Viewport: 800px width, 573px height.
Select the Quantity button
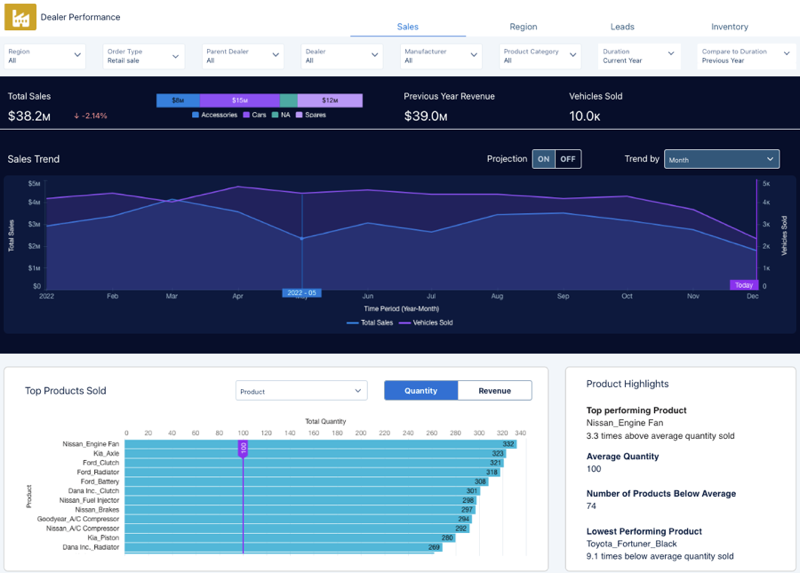pos(421,391)
